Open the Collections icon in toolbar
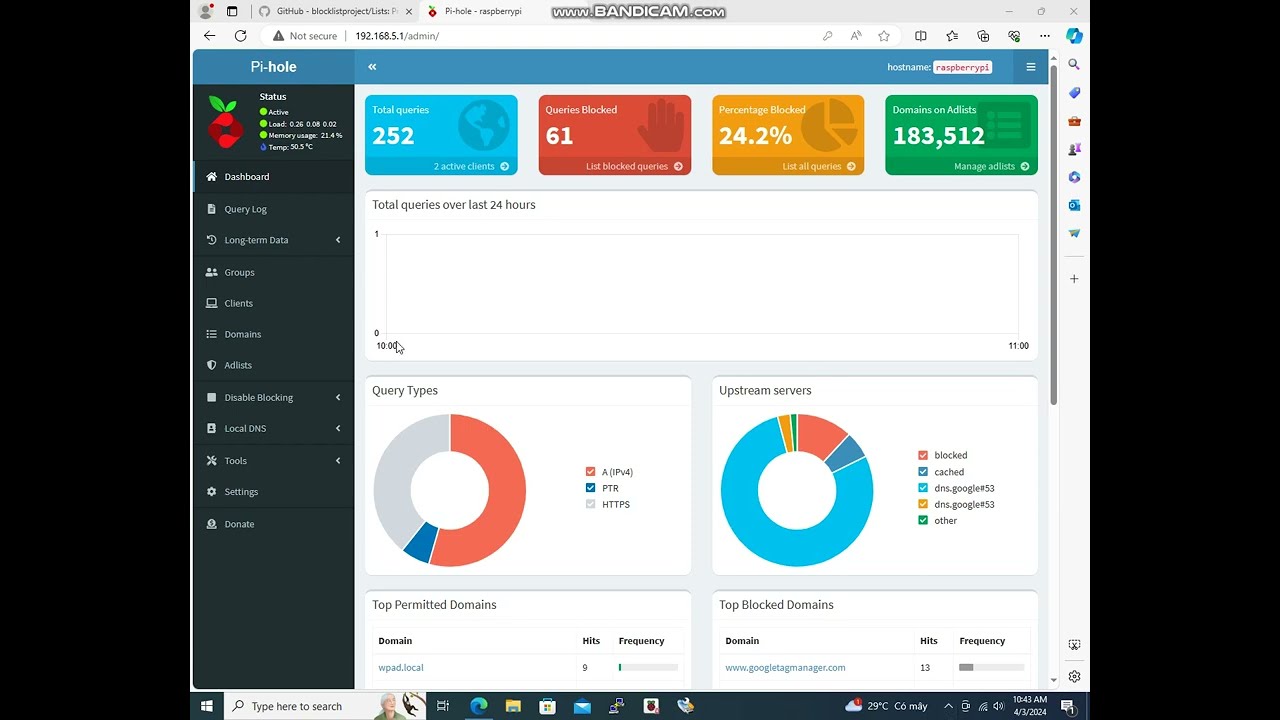Viewport: 1280px width, 720px height. click(983, 36)
